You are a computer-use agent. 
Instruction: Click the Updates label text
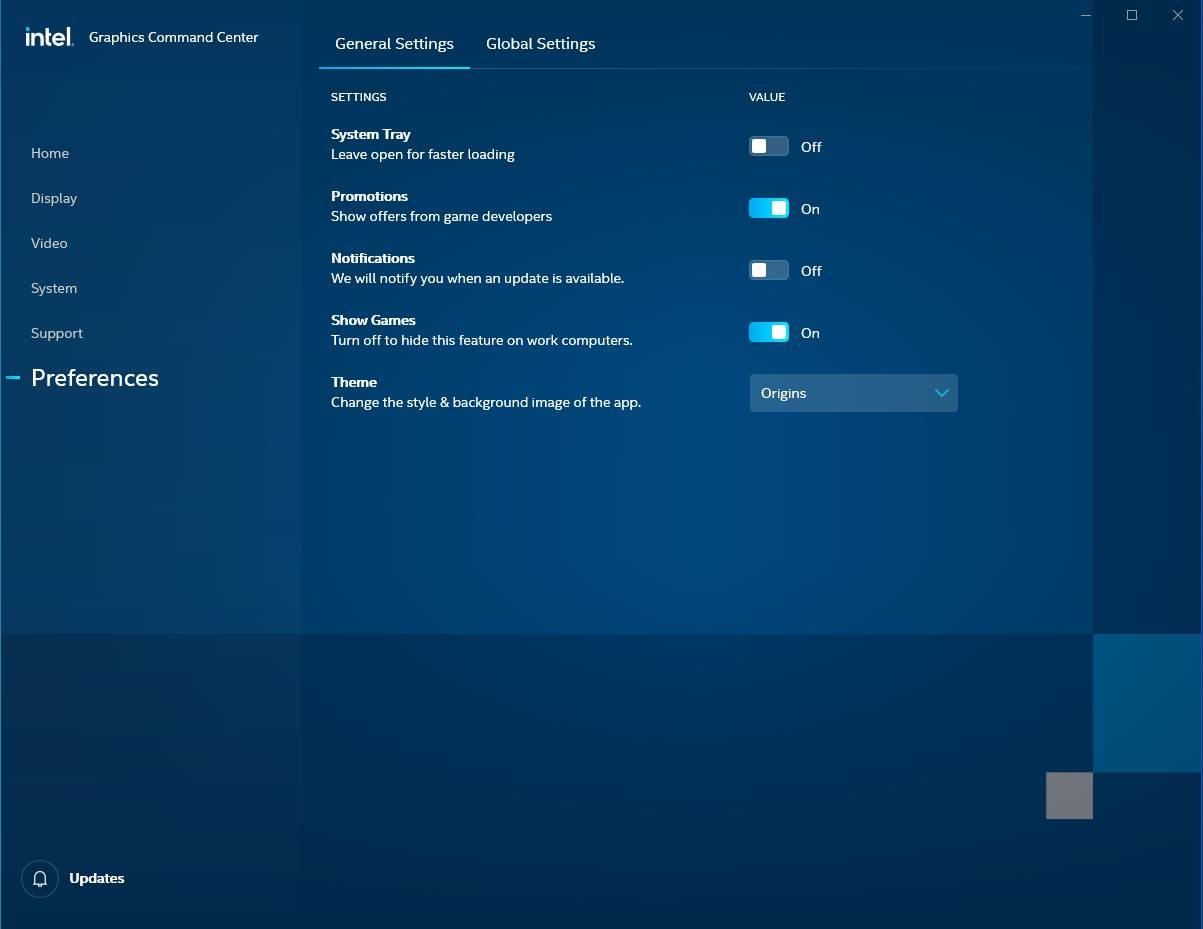tap(97, 879)
